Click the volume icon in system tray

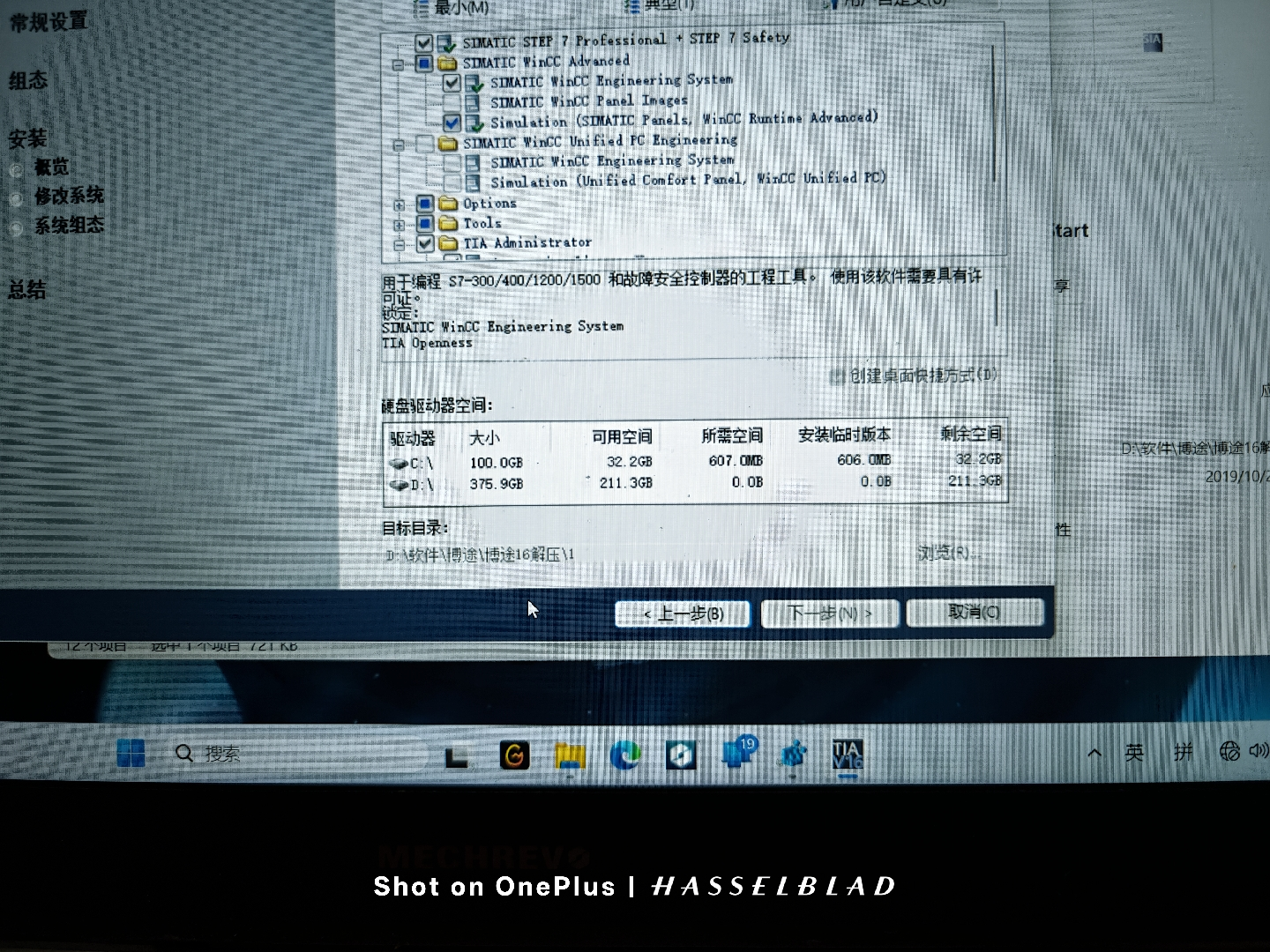point(1258,750)
